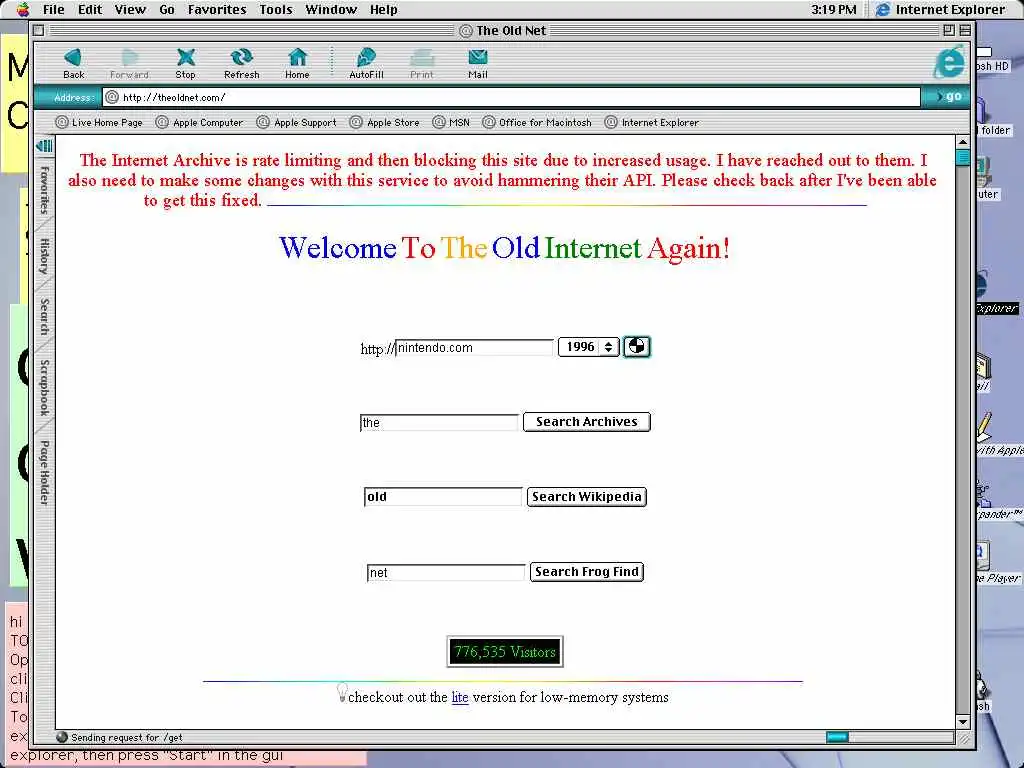Open the Page Holder side tab
The height and width of the screenshot is (768, 1024).
(x=44, y=472)
